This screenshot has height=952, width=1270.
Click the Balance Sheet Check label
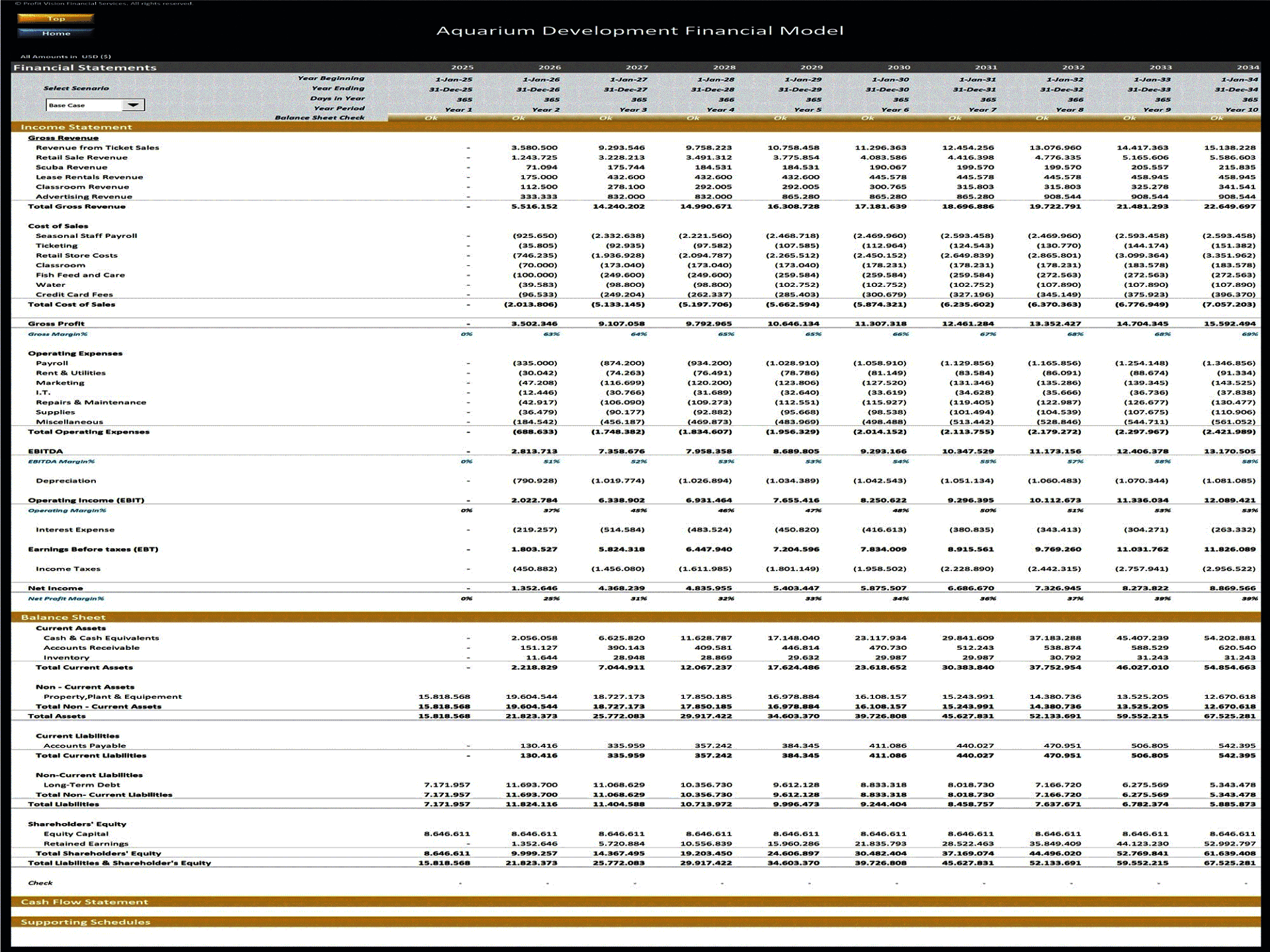pos(320,118)
